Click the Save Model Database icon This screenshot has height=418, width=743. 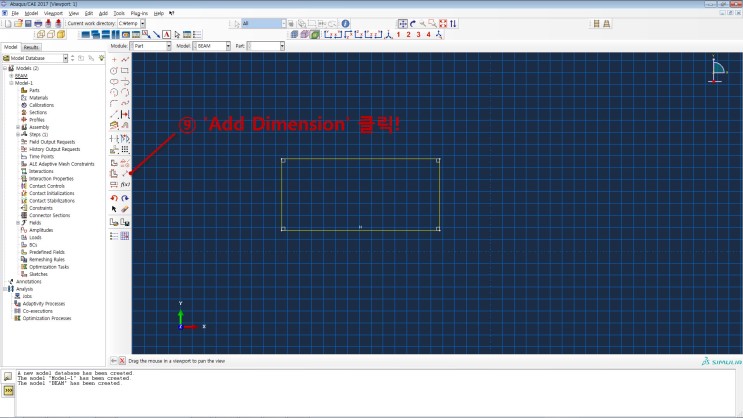28,23
